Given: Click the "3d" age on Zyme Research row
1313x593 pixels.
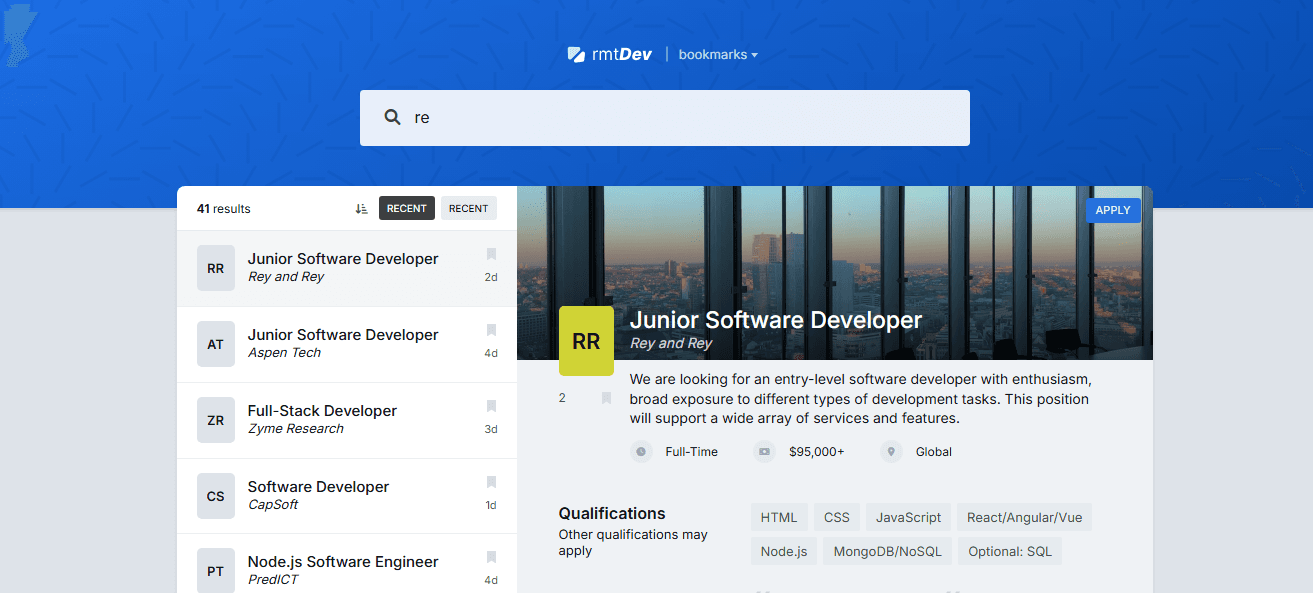Looking at the screenshot, I should coord(491,429).
